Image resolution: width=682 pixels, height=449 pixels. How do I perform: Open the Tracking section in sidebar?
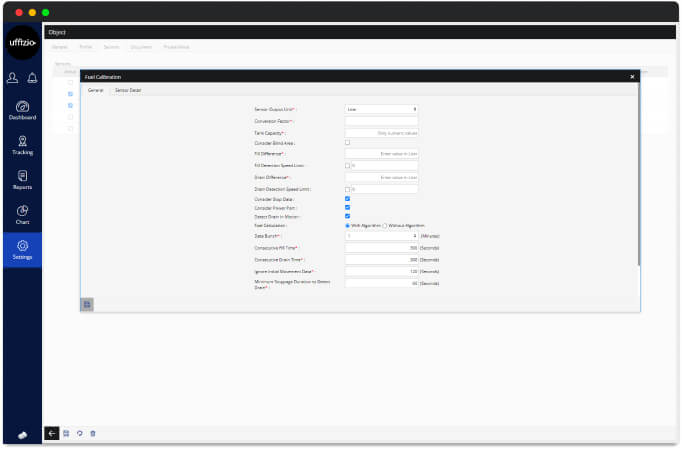pos(23,145)
